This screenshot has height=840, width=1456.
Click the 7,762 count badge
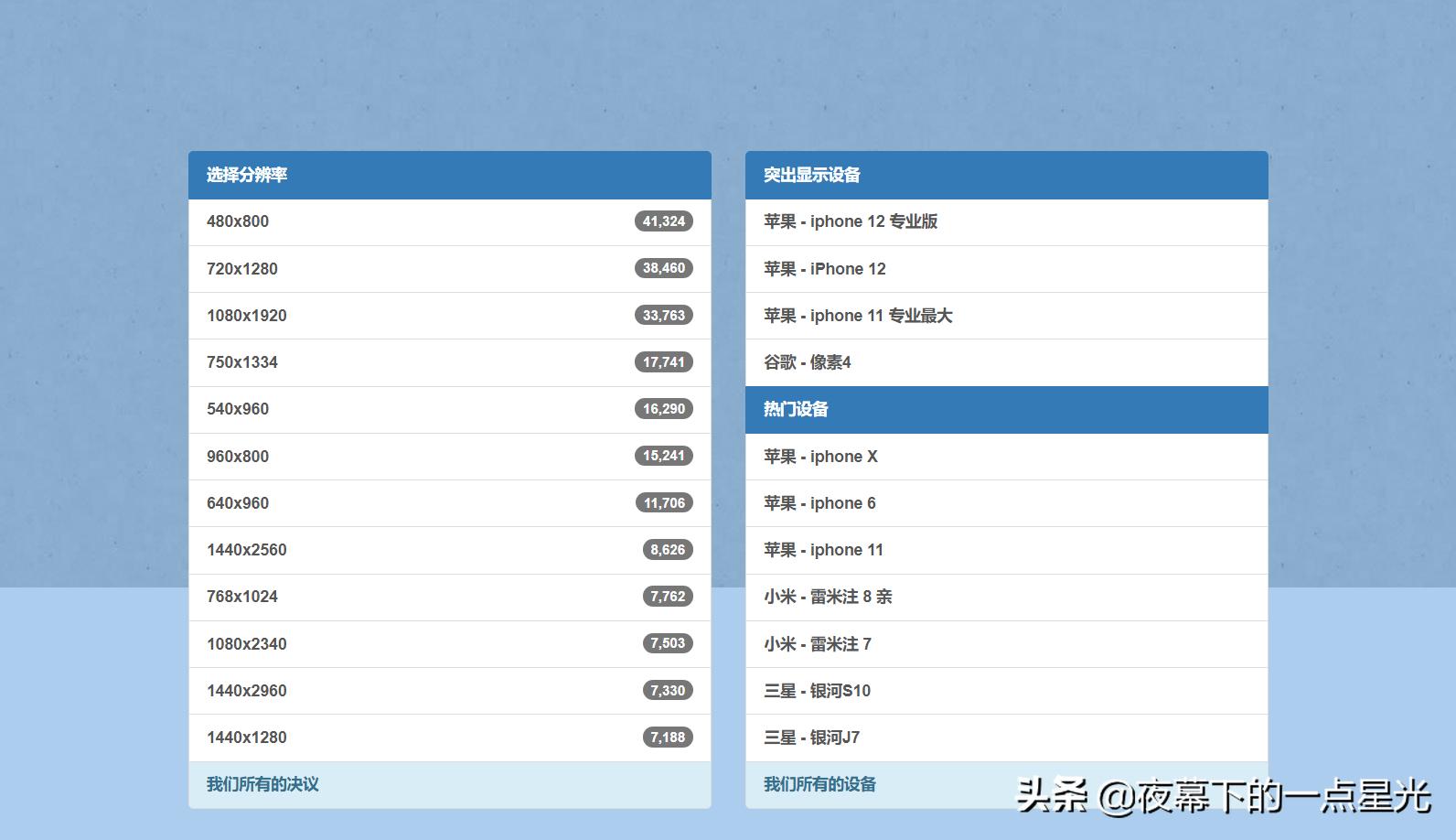[x=668, y=597]
